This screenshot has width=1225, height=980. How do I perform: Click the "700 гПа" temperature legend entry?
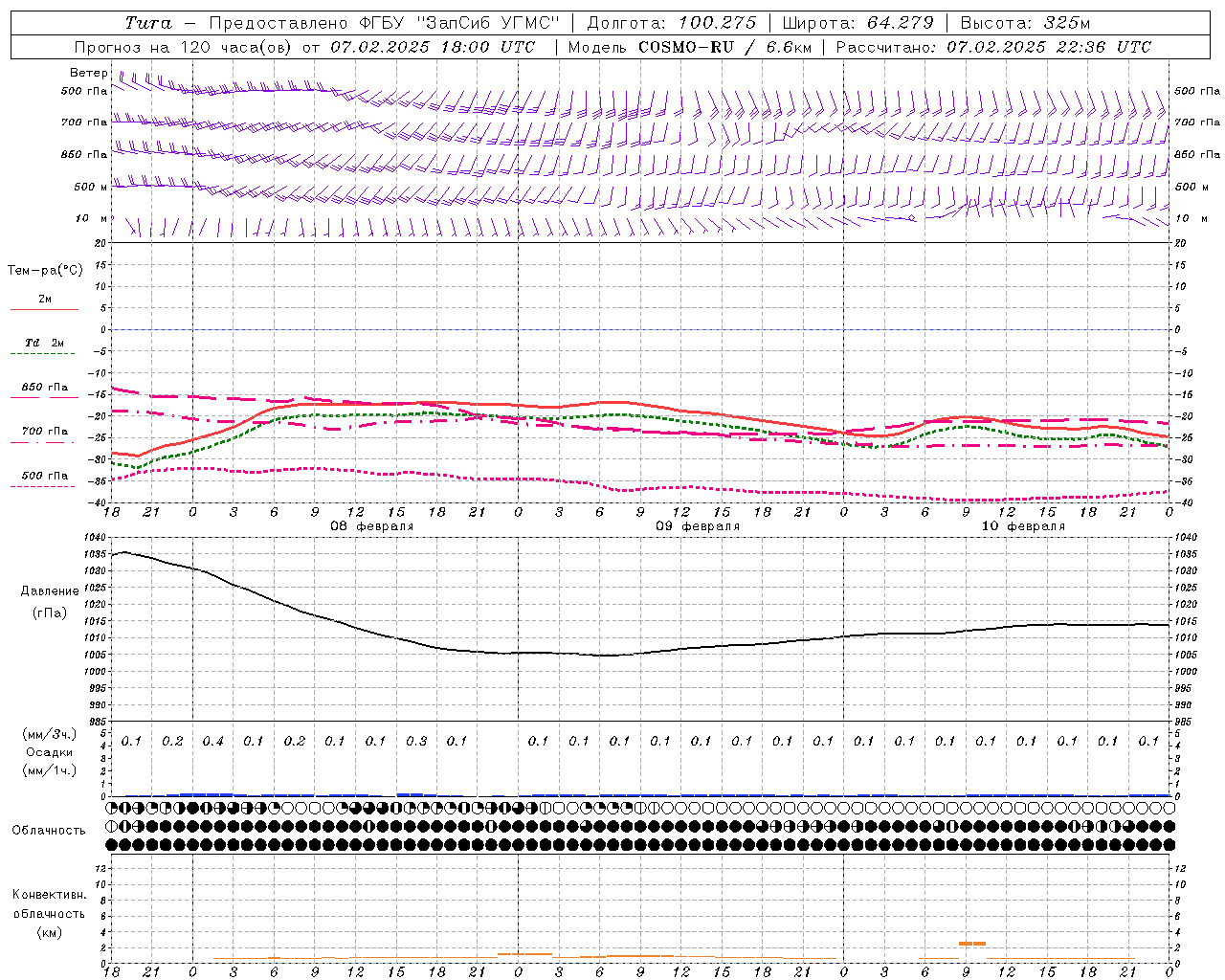[45, 432]
